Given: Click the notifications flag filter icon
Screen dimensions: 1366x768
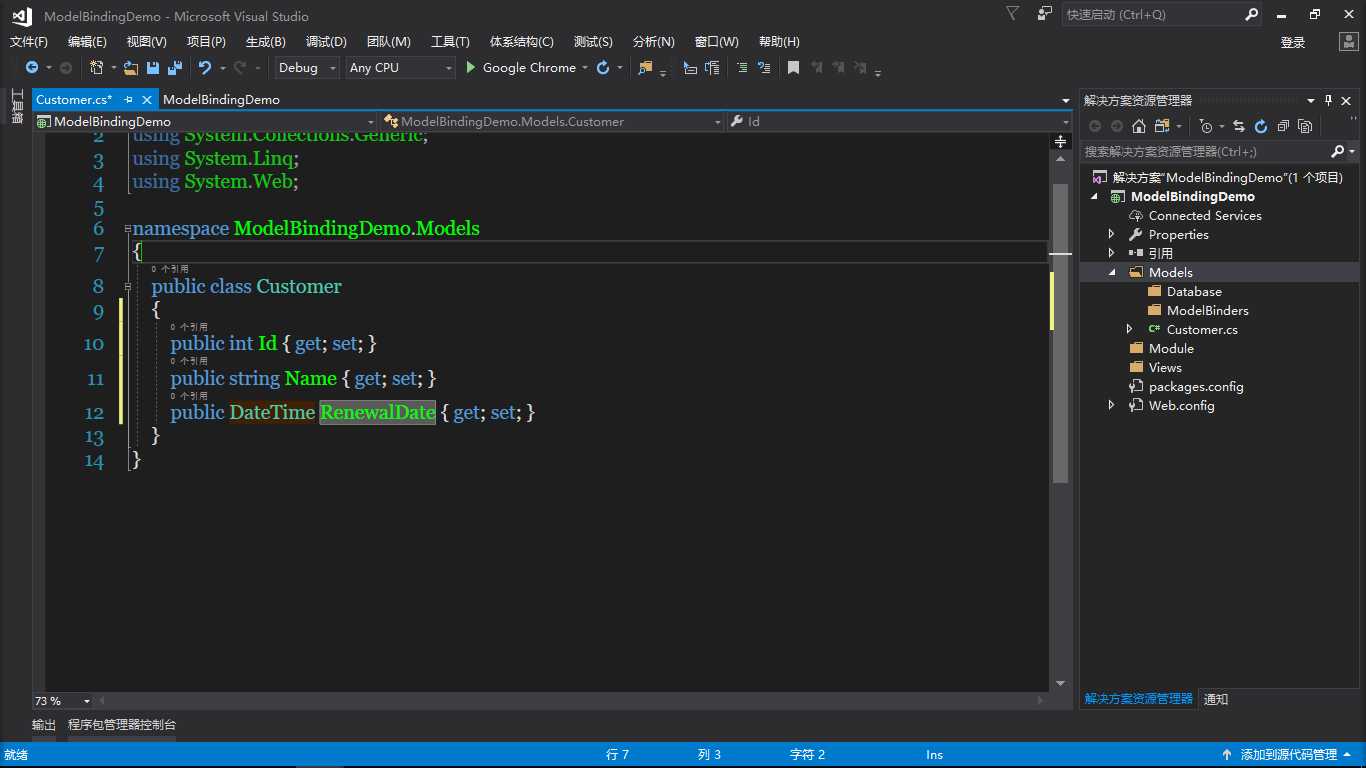Looking at the screenshot, I should point(1013,14).
